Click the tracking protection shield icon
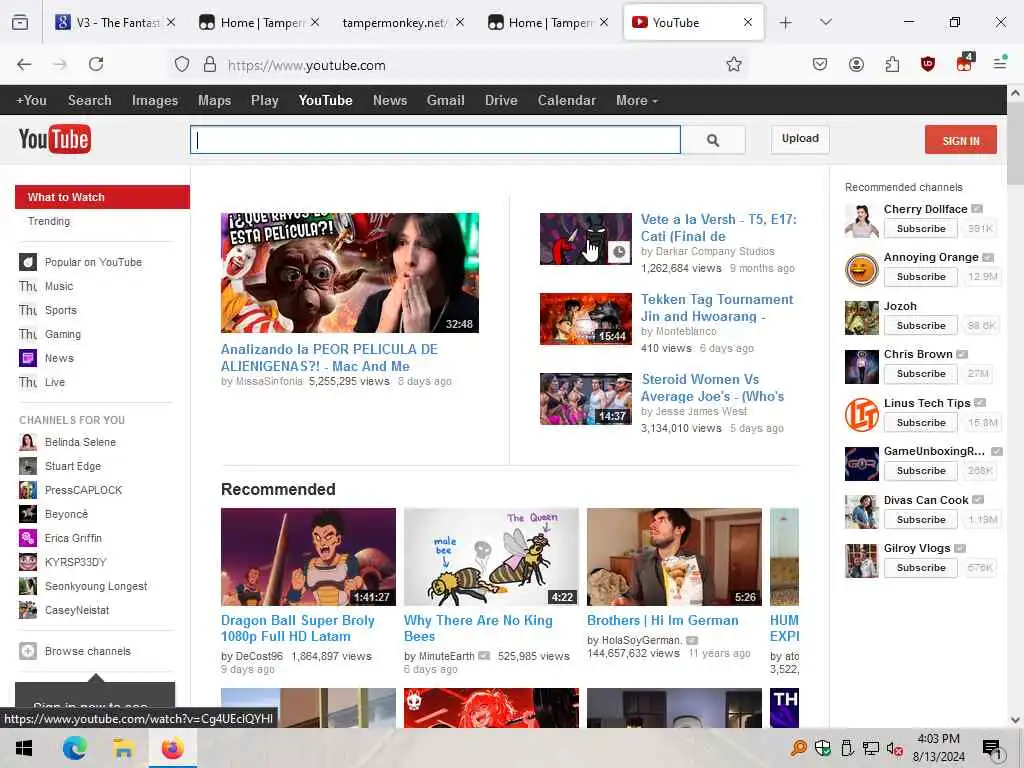The width and height of the screenshot is (1024, 768). 182,64
